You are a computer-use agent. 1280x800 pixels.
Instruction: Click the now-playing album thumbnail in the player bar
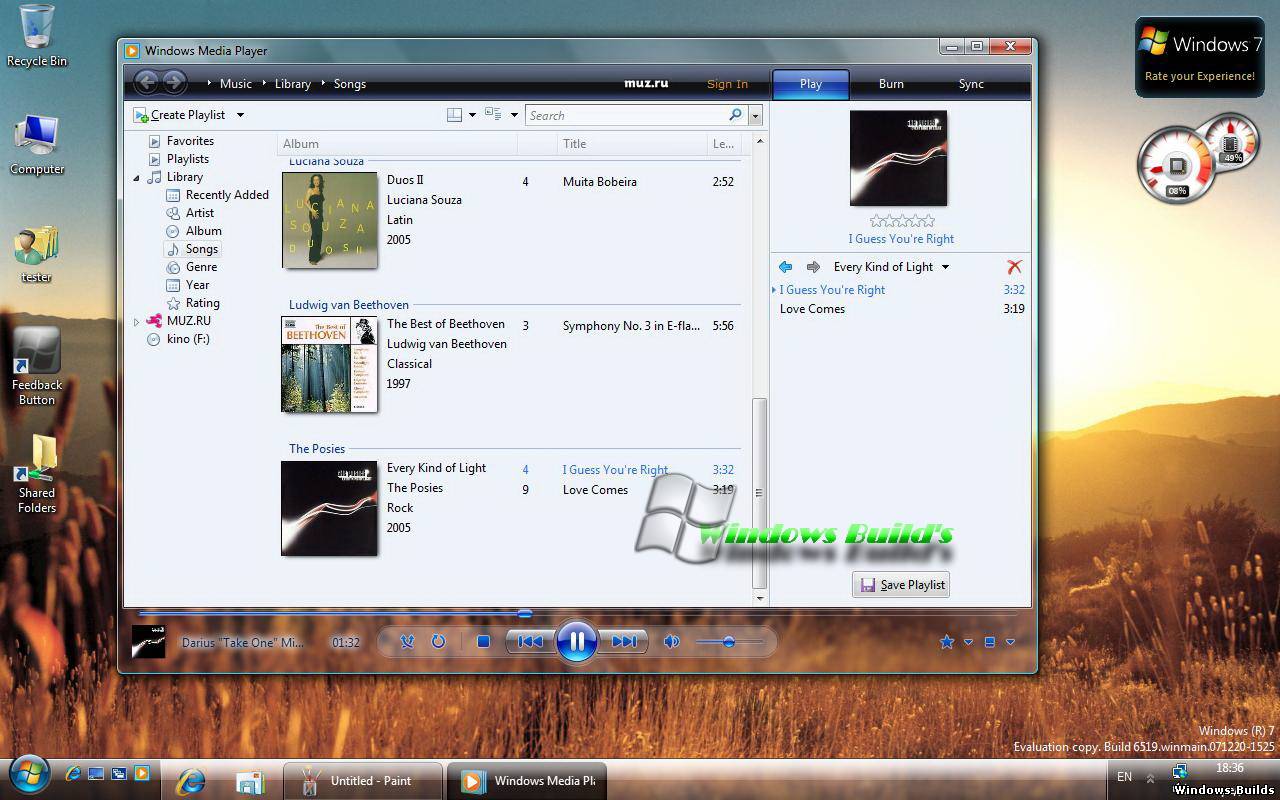tap(149, 642)
